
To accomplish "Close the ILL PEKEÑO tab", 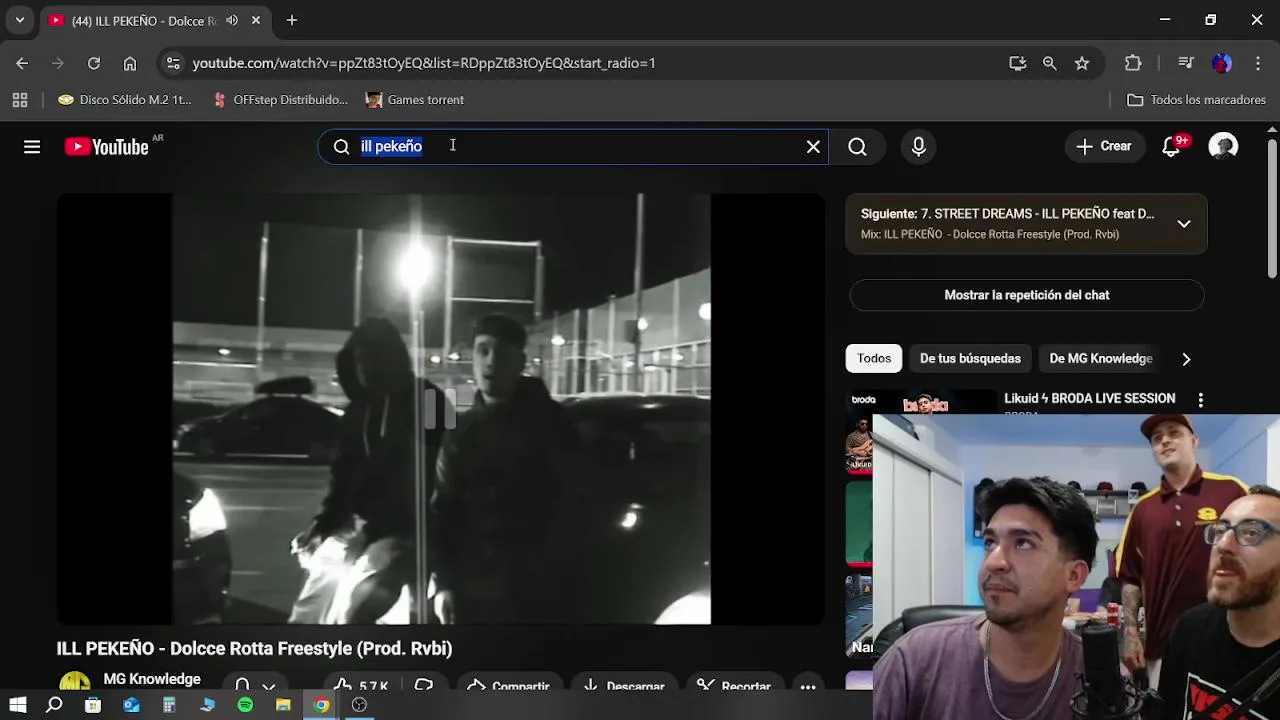I will (x=256, y=20).
